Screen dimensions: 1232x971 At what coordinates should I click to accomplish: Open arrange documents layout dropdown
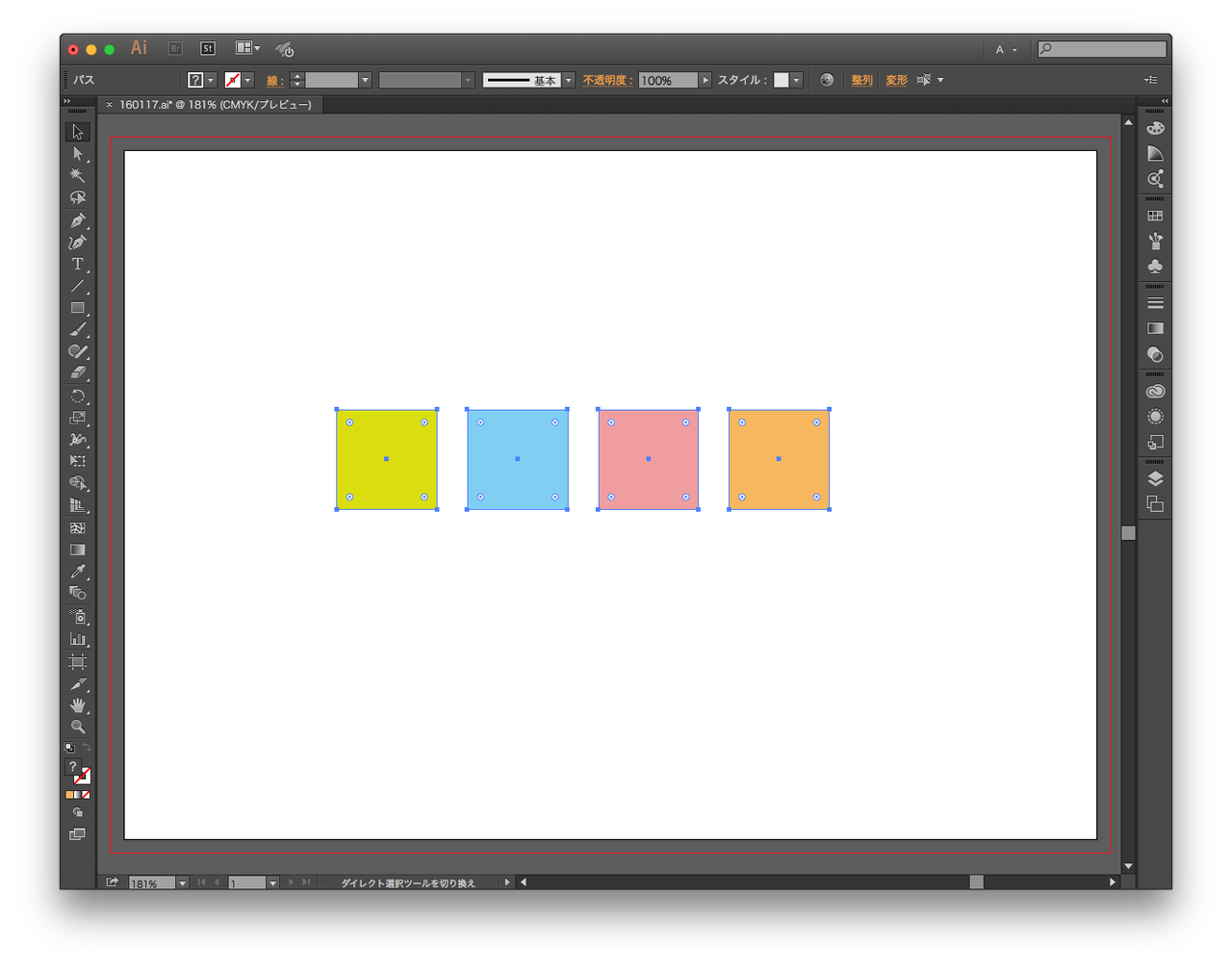(248, 48)
